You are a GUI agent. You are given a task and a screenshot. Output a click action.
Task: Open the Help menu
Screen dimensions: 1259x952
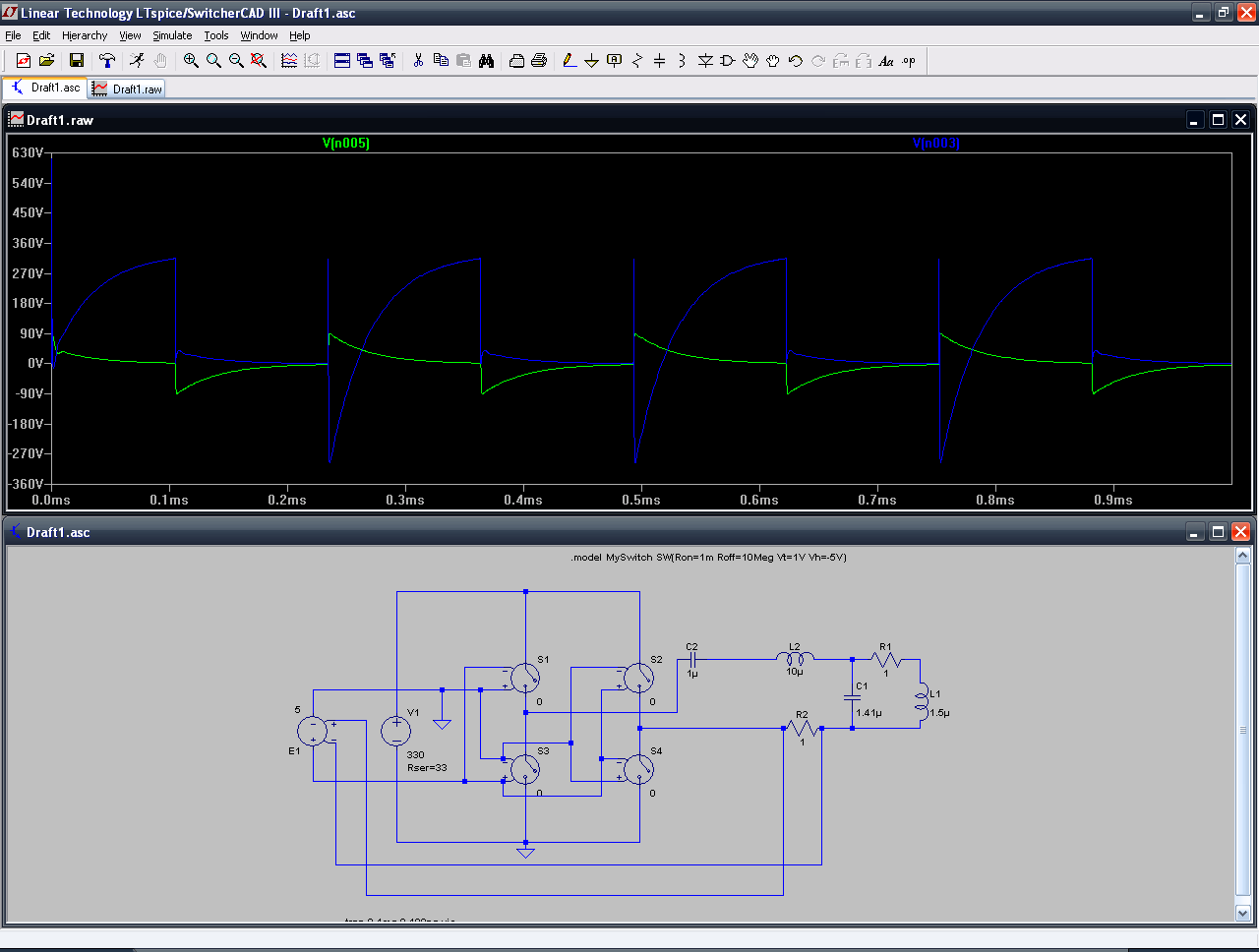click(x=300, y=35)
